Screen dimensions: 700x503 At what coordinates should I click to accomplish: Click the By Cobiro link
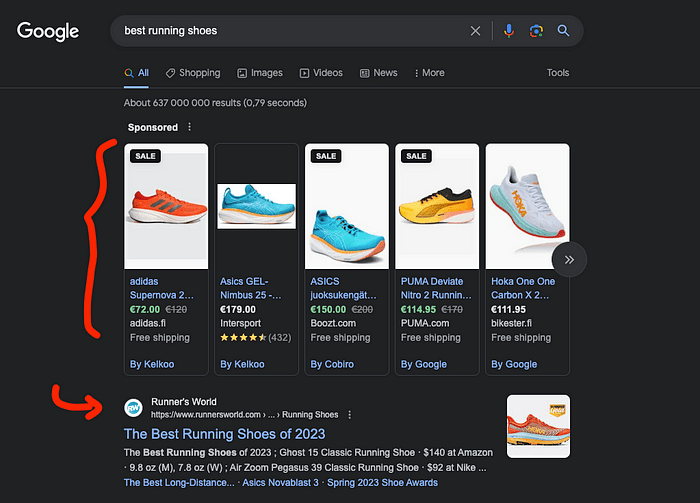pos(332,364)
